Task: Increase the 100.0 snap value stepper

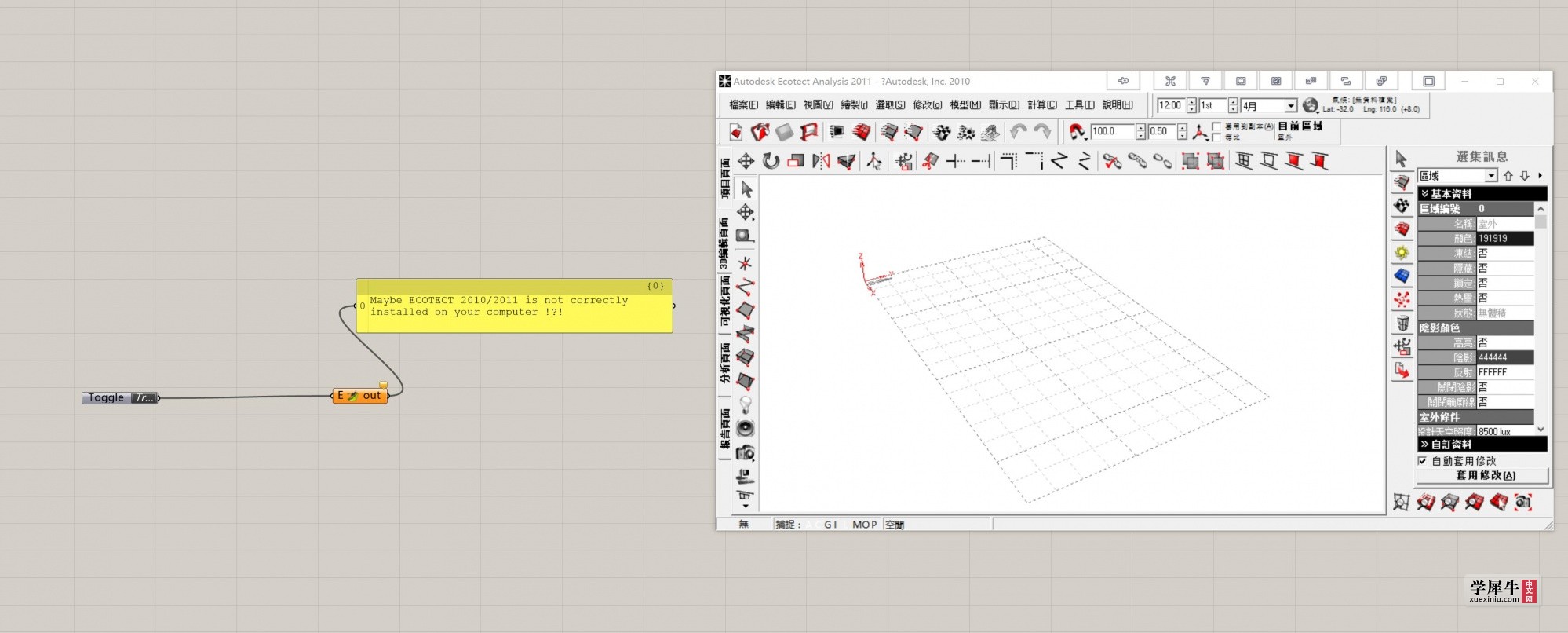Action: coord(1141,128)
